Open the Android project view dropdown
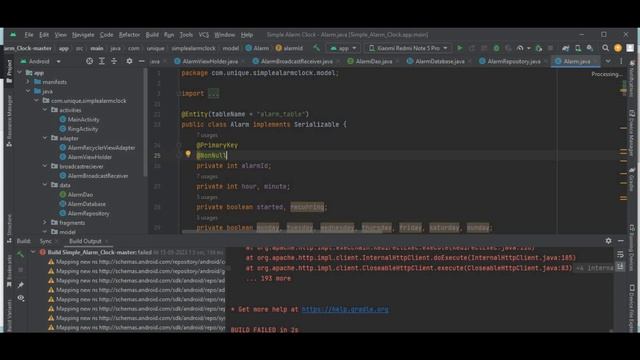 (x=40, y=61)
